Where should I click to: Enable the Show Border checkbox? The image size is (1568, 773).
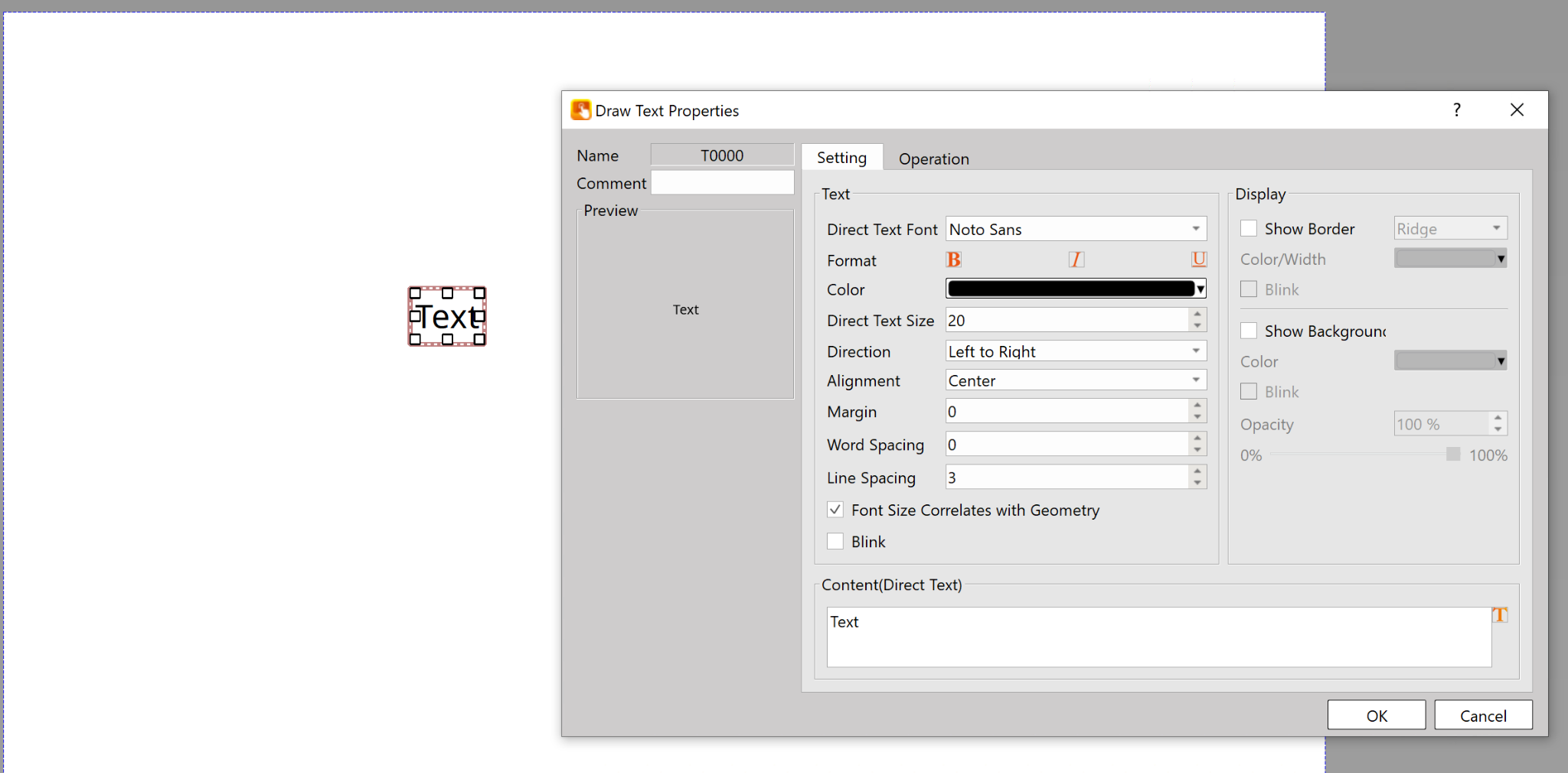1249,229
